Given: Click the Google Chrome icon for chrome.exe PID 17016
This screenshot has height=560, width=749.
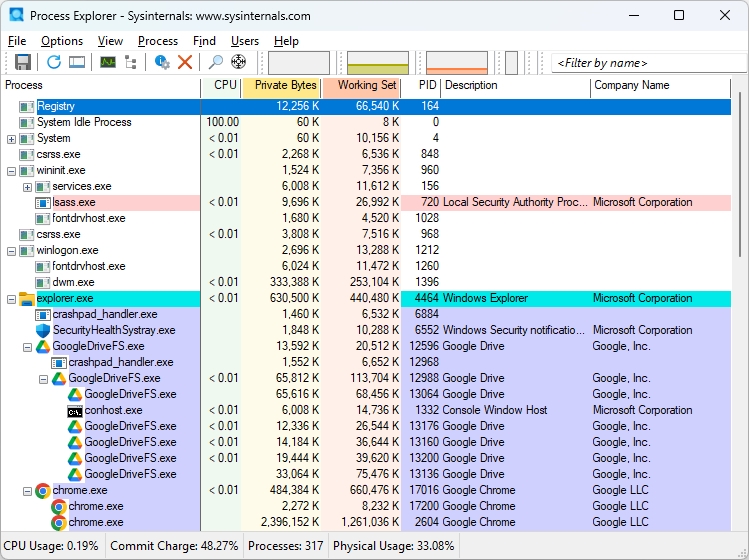Looking at the screenshot, I should tap(43, 490).
